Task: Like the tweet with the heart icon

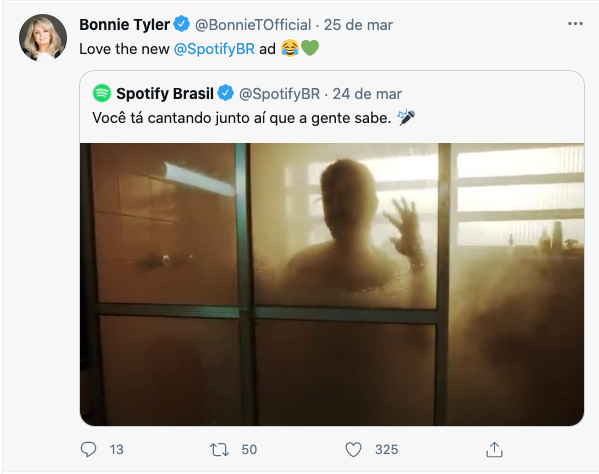Action: click(353, 450)
